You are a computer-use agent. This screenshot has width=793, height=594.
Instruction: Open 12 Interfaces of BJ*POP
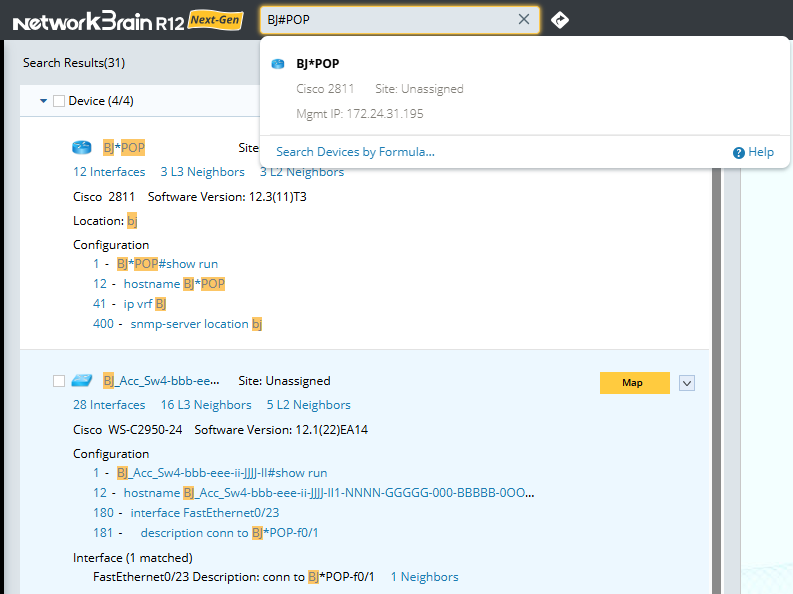[109, 172]
